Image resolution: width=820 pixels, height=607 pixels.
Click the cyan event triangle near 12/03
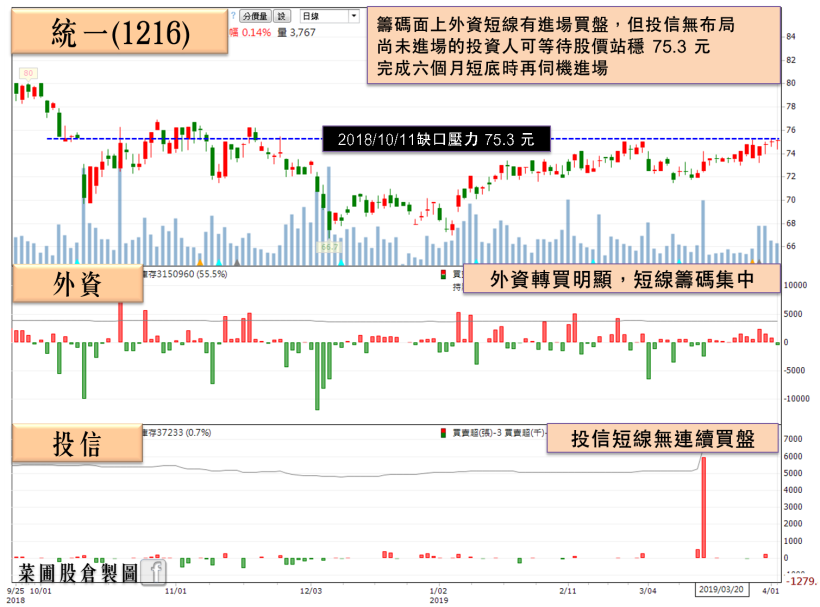coord(341,262)
